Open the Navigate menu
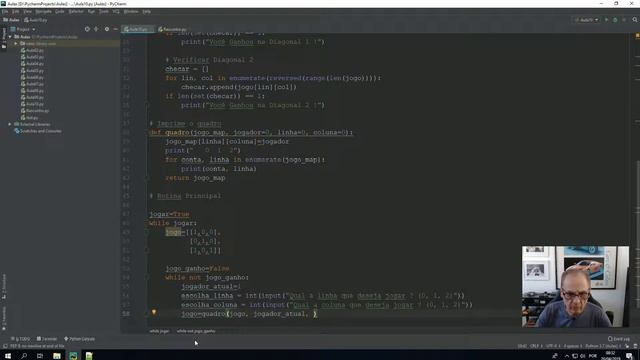The width and height of the screenshot is (640, 360). pos(43,11)
